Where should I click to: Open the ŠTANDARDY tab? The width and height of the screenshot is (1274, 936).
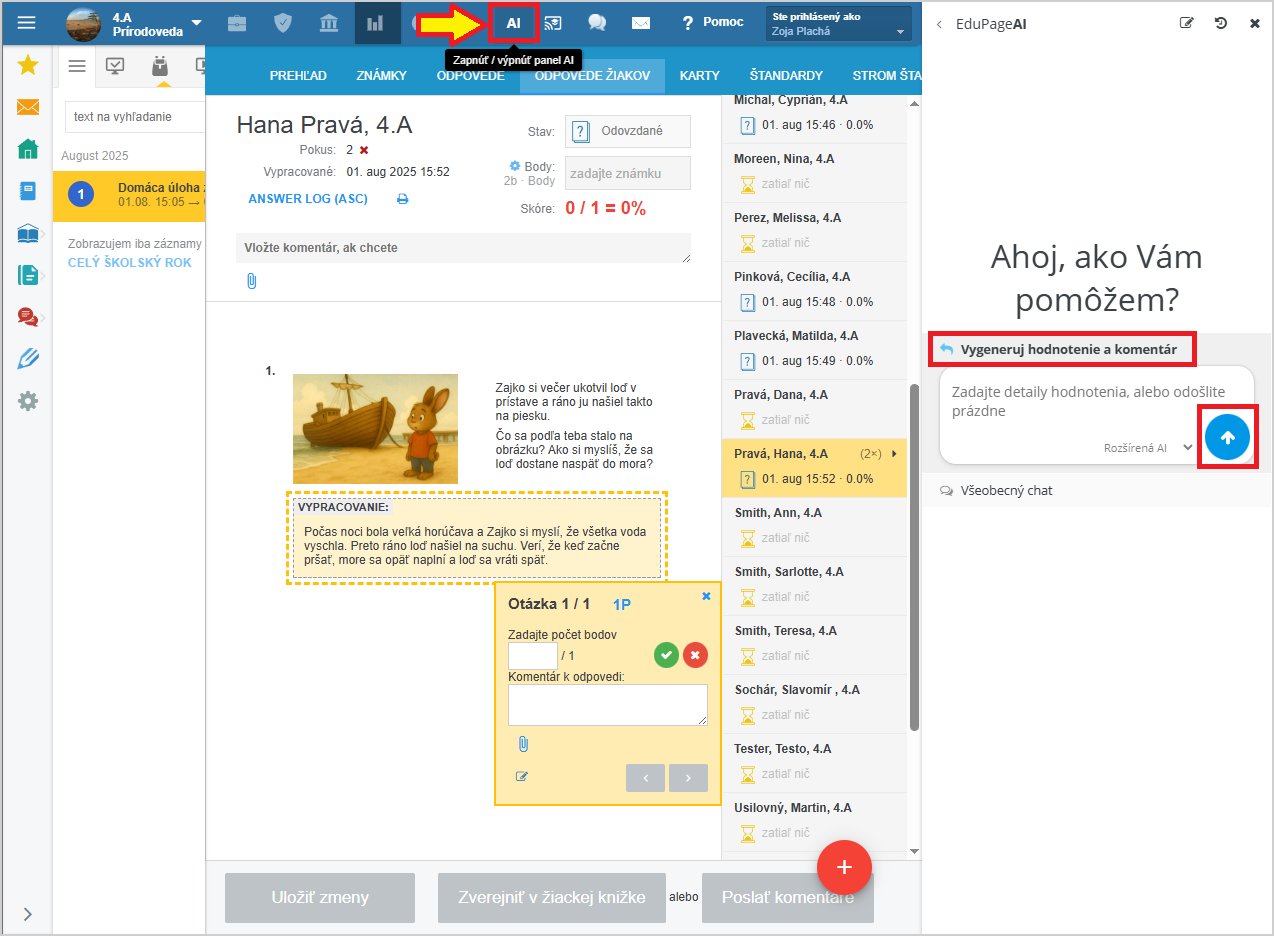point(786,75)
